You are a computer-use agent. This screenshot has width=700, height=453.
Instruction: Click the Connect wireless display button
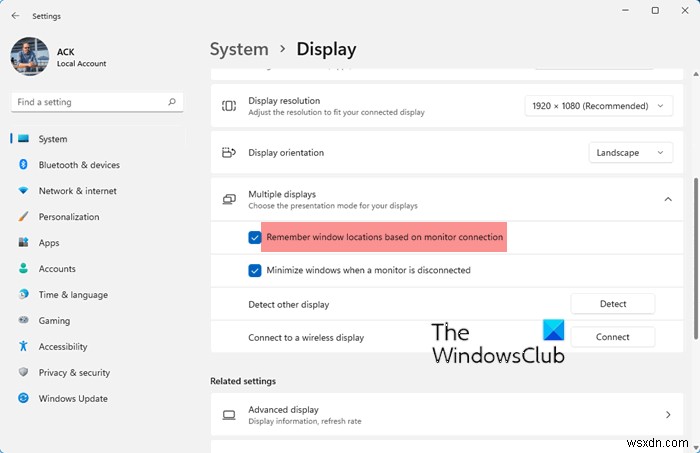click(612, 337)
